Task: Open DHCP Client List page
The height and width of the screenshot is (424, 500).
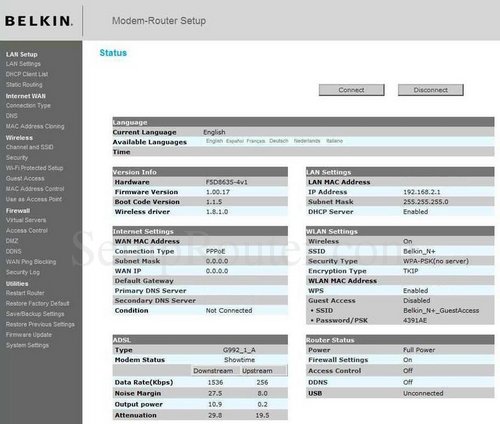Action: [27, 74]
